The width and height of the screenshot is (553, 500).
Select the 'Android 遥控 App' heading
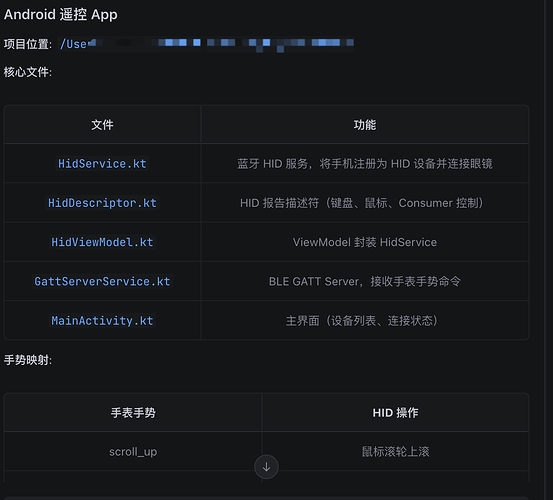click(61, 14)
